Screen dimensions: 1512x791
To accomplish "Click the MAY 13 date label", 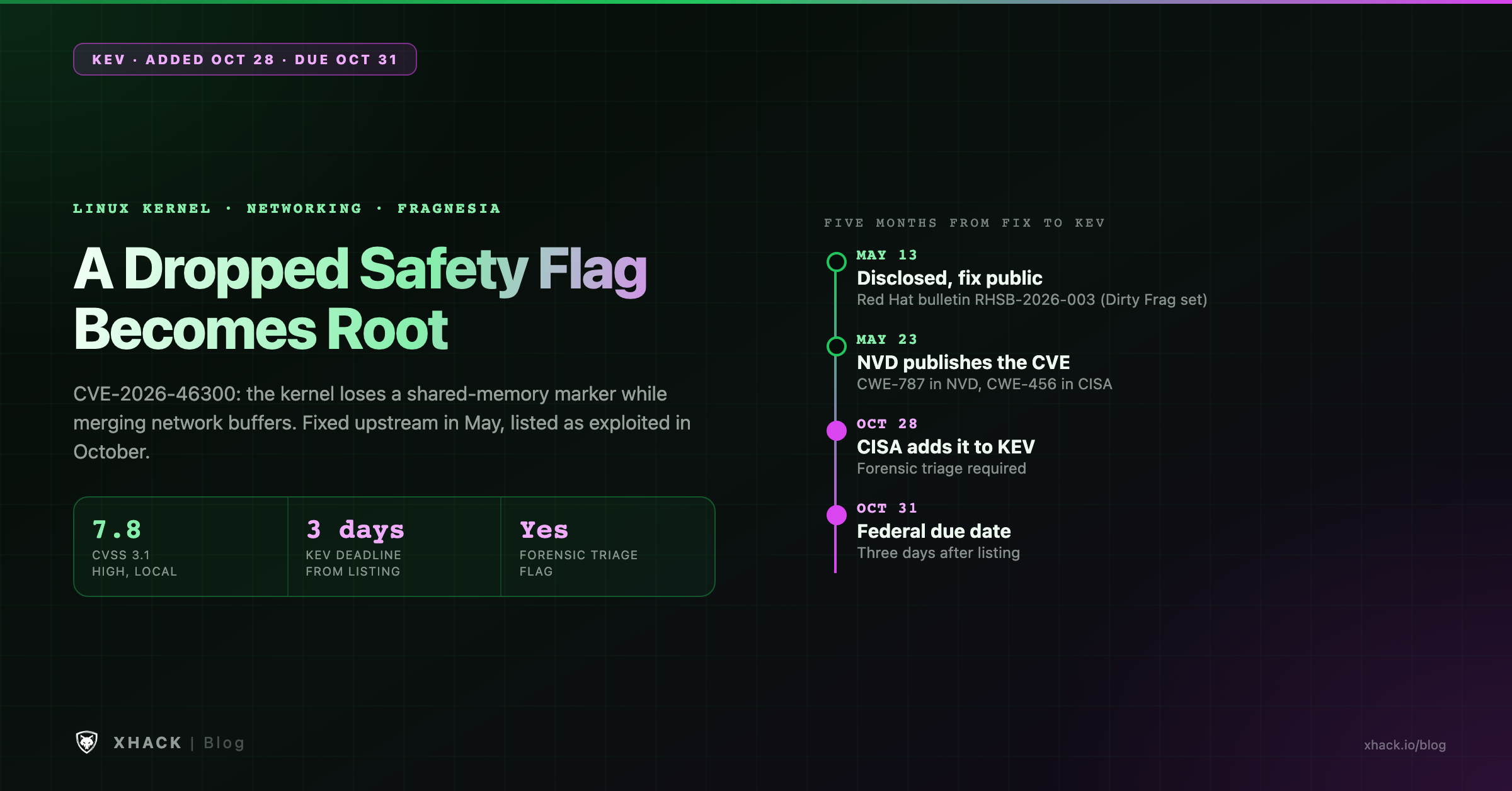I will [887, 255].
